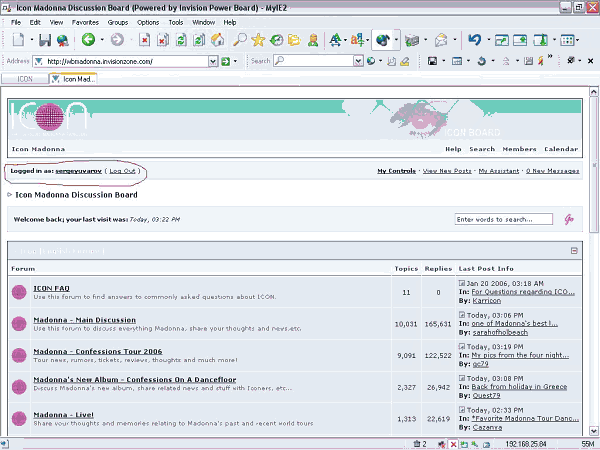Open the Groups menu
The width and height of the screenshot is (600, 450).
click(118, 23)
